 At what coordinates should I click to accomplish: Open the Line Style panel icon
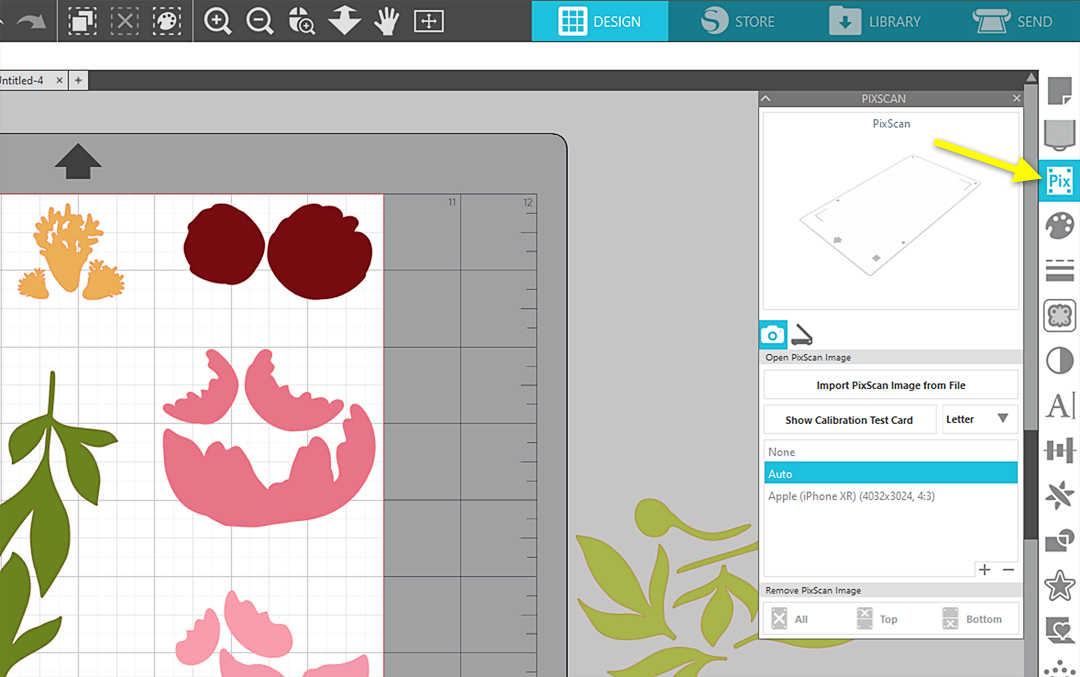pos(1059,270)
